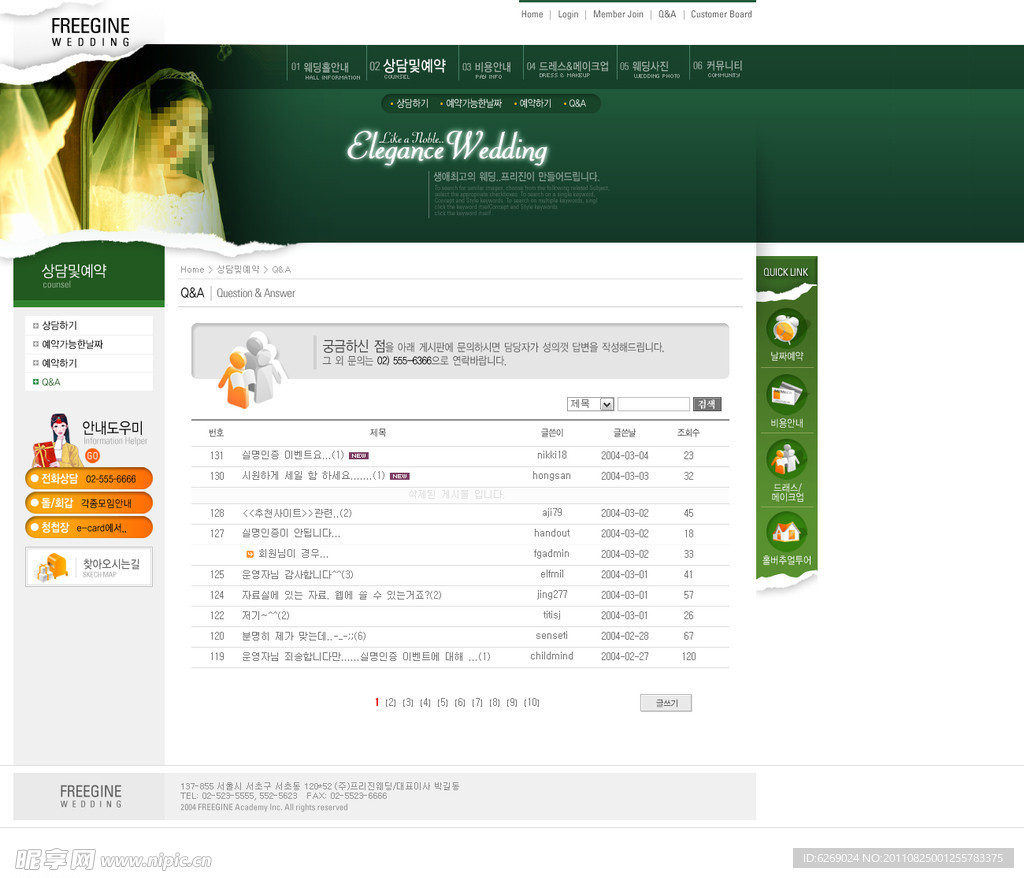Select 상담하기 in the left sidebar
Screen dimensions: 1024x878
coord(59,325)
